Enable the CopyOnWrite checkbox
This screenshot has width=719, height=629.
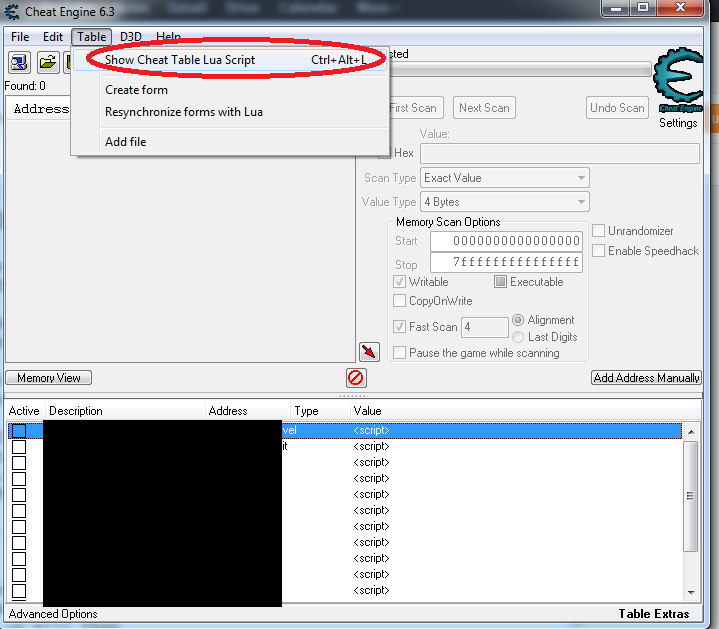coord(399,301)
